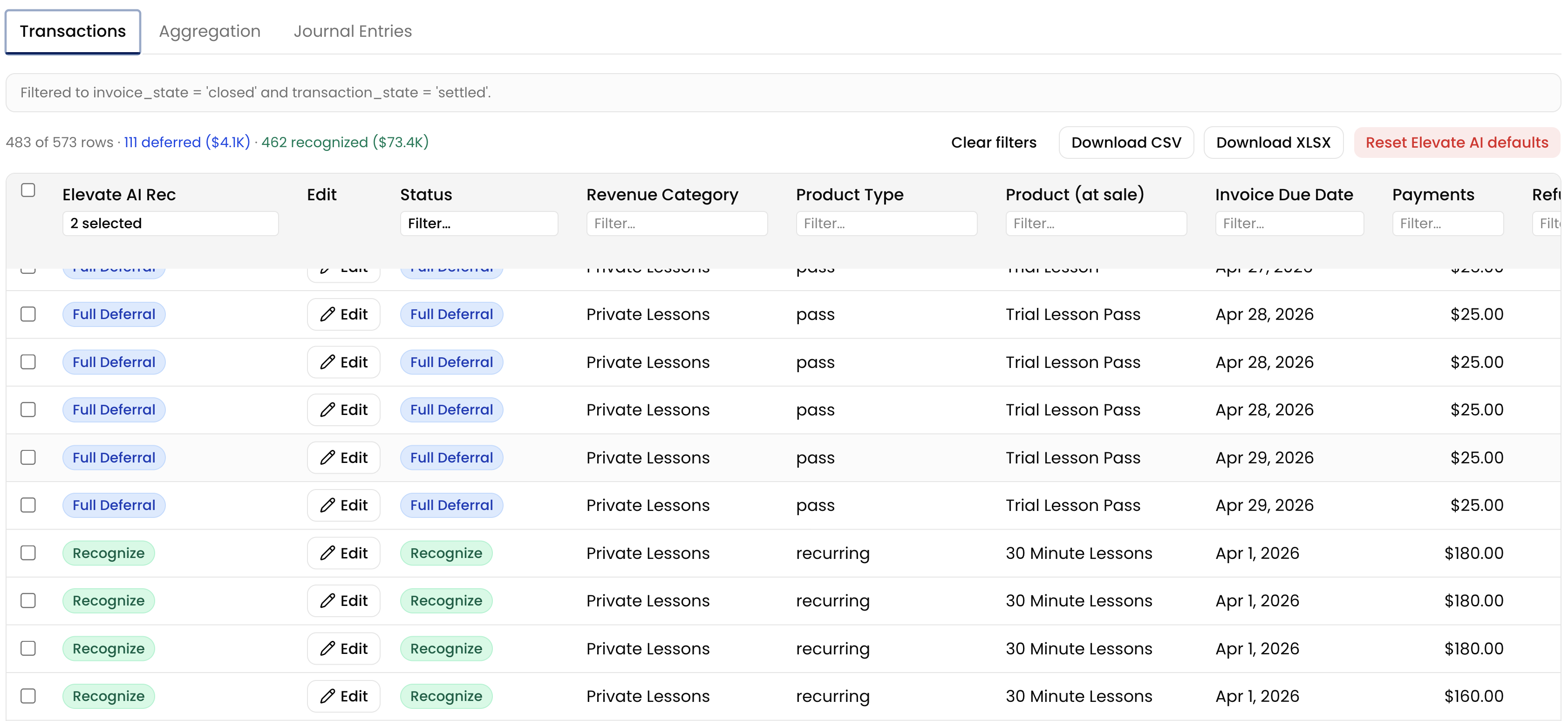Go to the Journal Entries tab

[353, 32]
